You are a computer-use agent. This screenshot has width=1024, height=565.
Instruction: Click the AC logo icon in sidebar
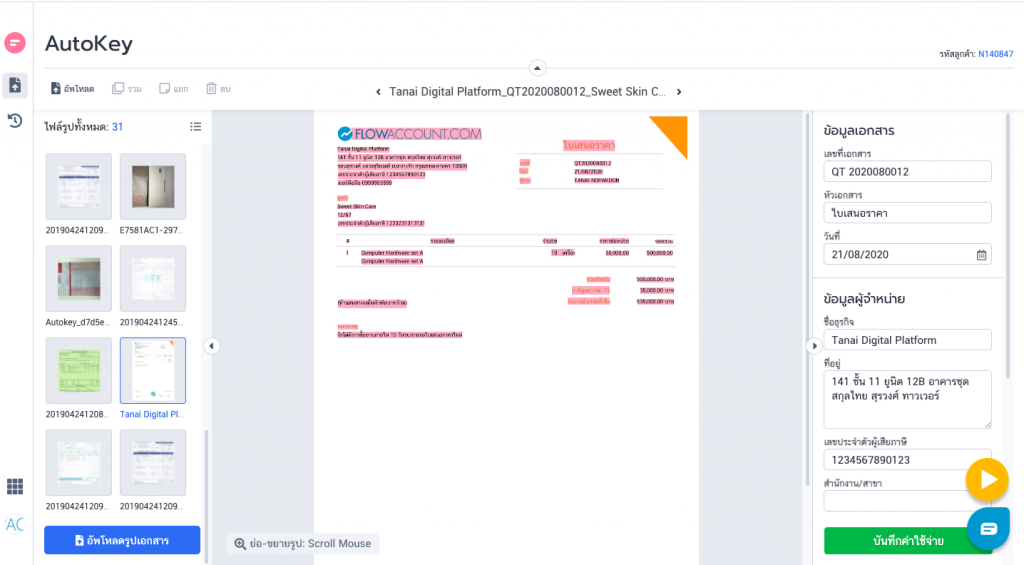15,524
